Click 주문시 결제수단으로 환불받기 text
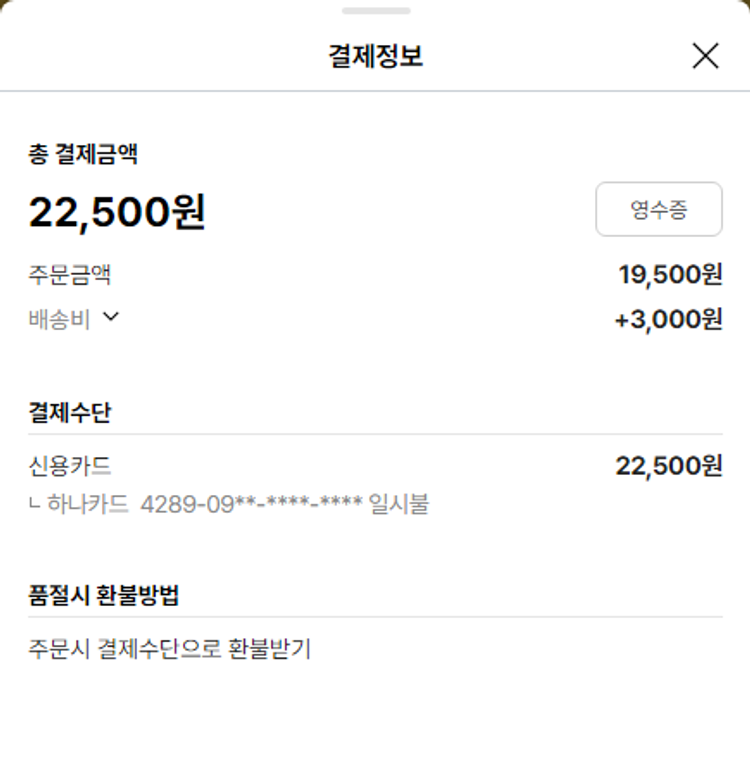Screen dimensions: 750x769 170,649
